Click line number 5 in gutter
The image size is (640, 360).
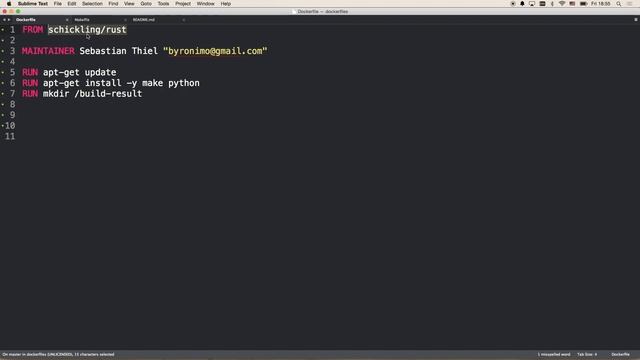[12, 72]
